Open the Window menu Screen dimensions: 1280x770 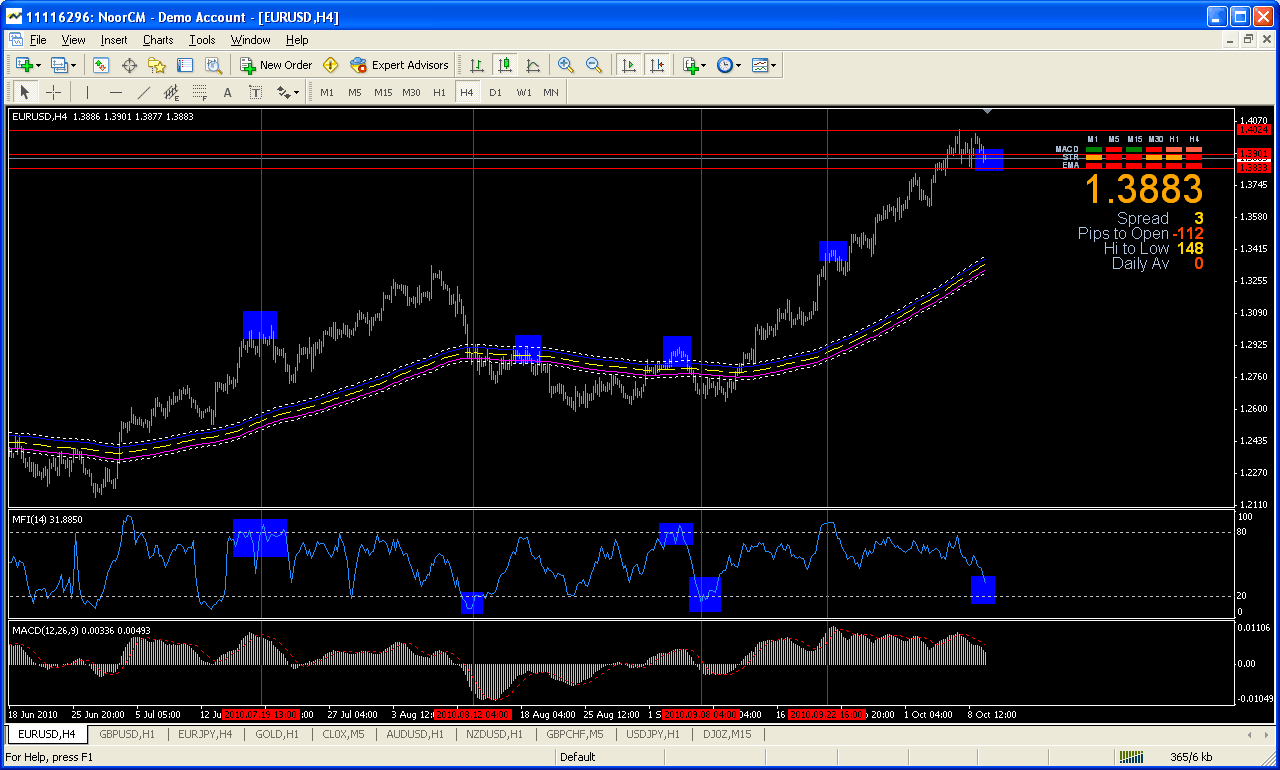[x=250, y=40]
